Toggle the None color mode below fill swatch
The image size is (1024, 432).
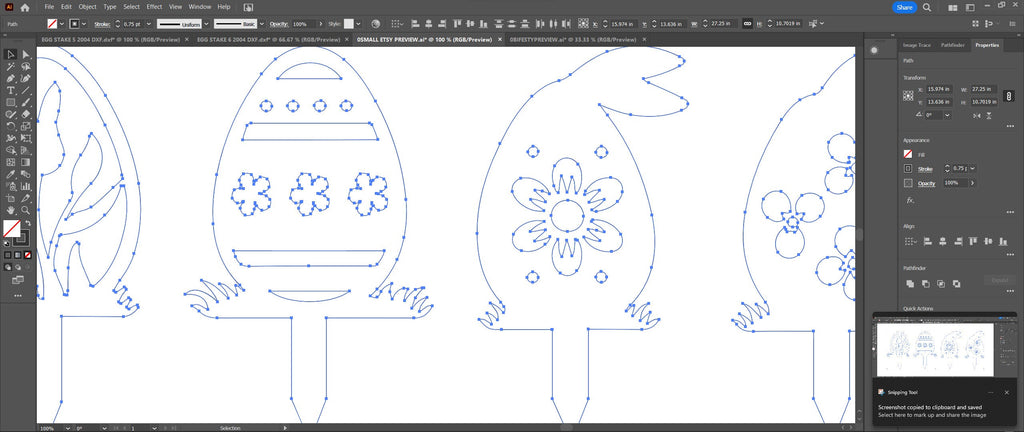(x=27, y=255)
